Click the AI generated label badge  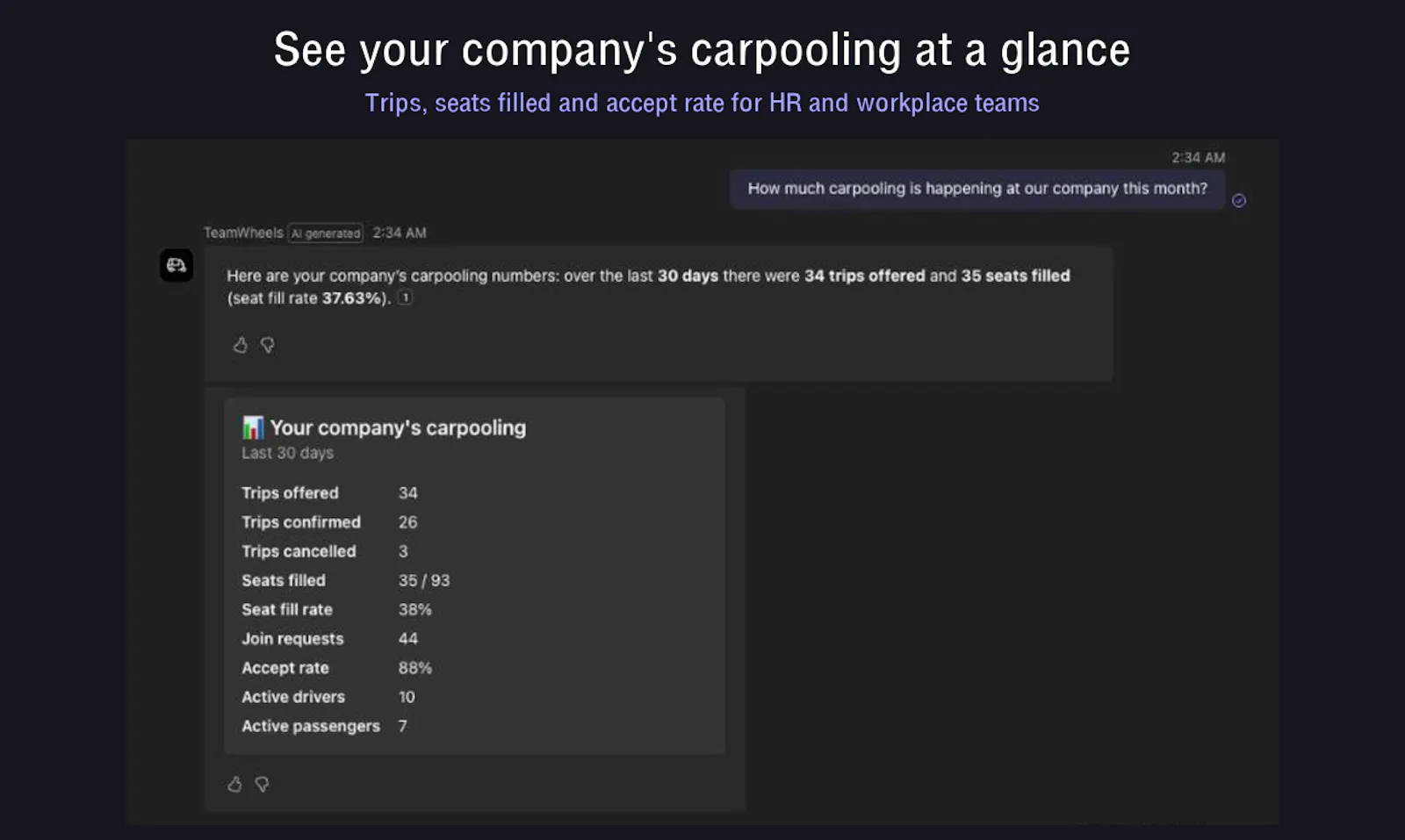(x=326, y=233)
